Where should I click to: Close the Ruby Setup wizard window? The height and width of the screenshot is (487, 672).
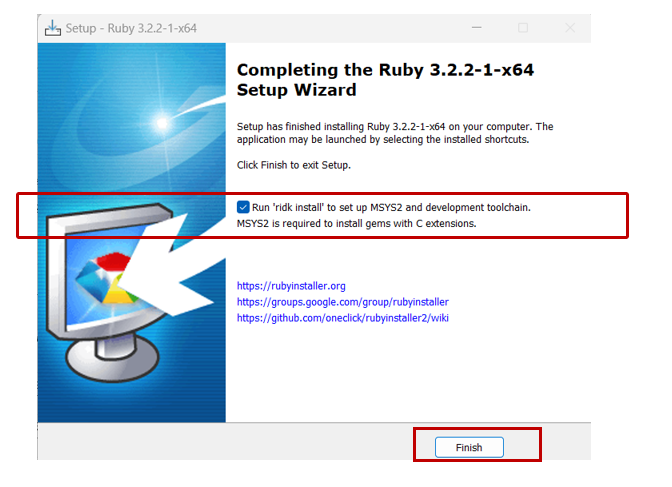pyautogui.click(x=570, y=28)
